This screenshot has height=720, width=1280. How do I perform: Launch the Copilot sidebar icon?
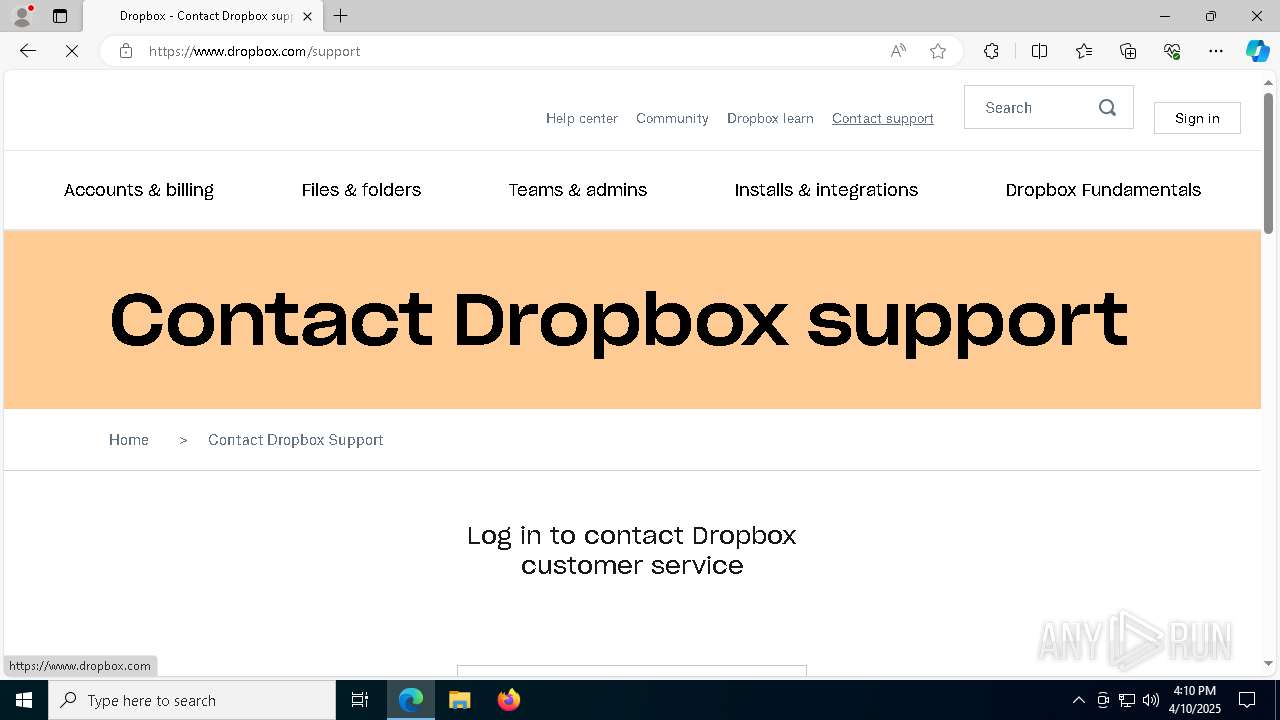click(x=1257, y=51)
